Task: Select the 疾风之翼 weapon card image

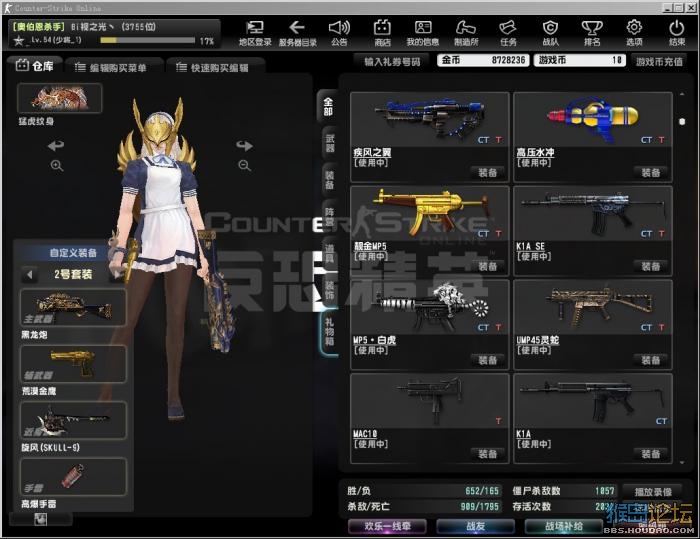Action: (429, 119)
